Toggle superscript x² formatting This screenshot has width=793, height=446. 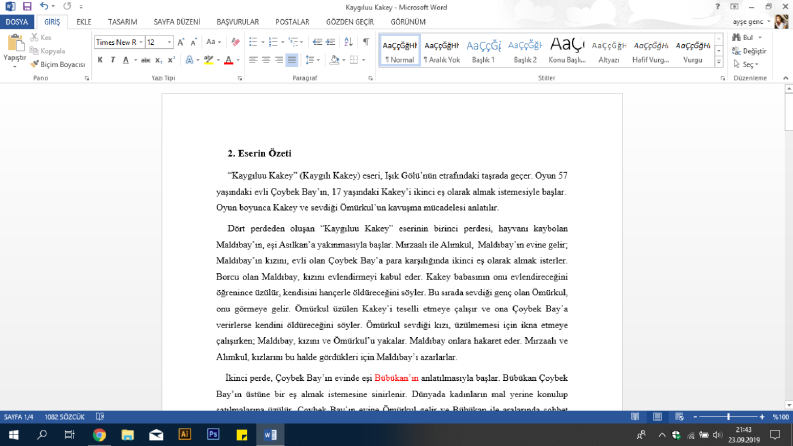pyautogui.click(x=171, y=60)
